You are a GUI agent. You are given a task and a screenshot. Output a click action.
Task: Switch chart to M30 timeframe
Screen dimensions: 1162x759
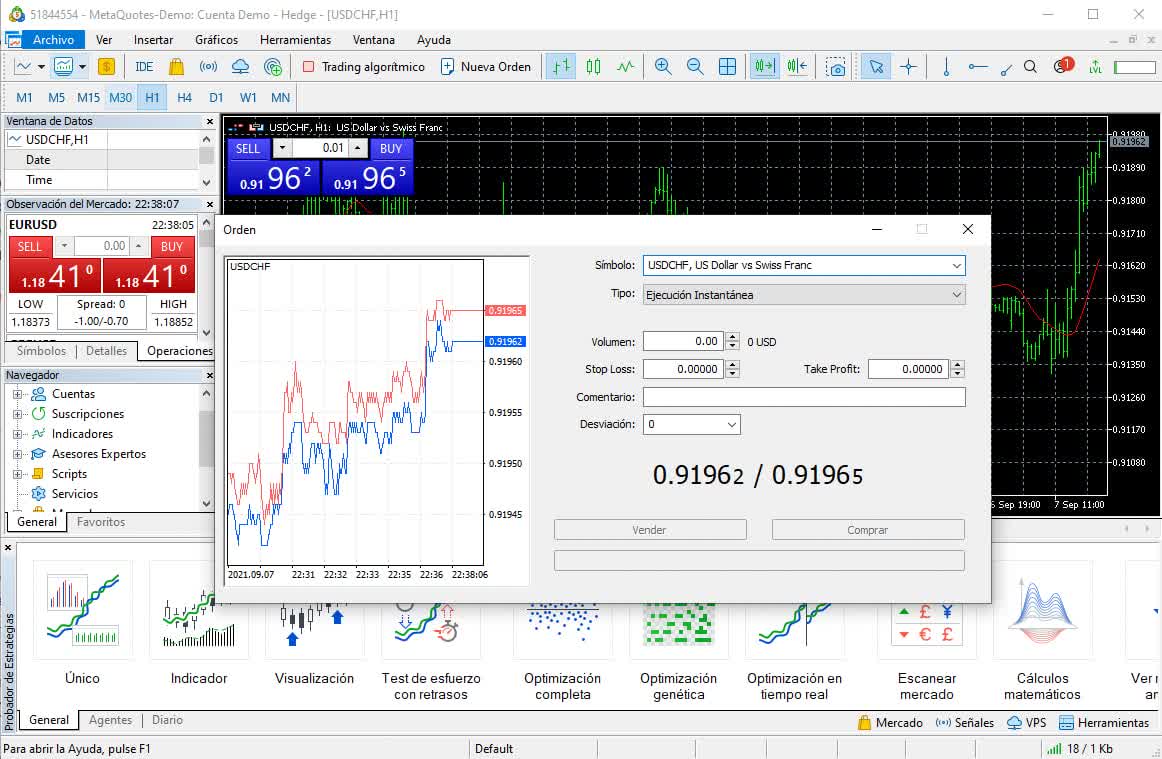click(x=120, y=97)
